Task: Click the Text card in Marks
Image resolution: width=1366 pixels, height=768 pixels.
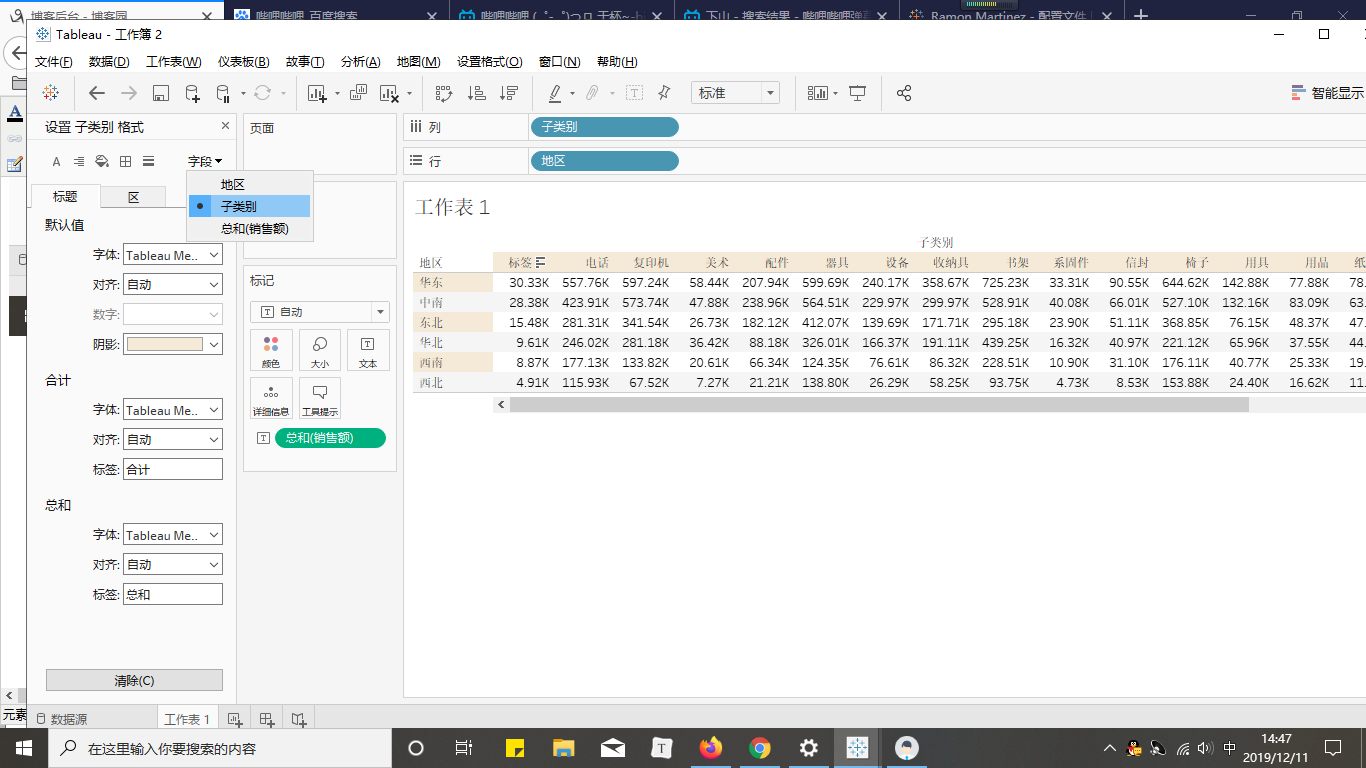Action: click(368, 351)
